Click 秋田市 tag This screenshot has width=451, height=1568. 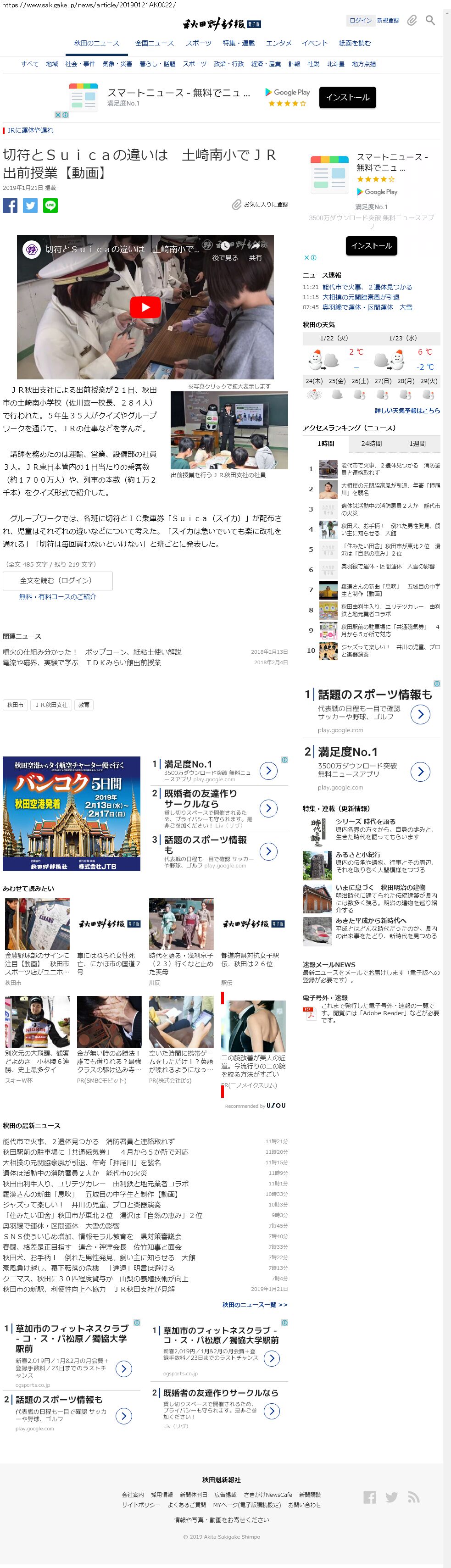[15, 705]
